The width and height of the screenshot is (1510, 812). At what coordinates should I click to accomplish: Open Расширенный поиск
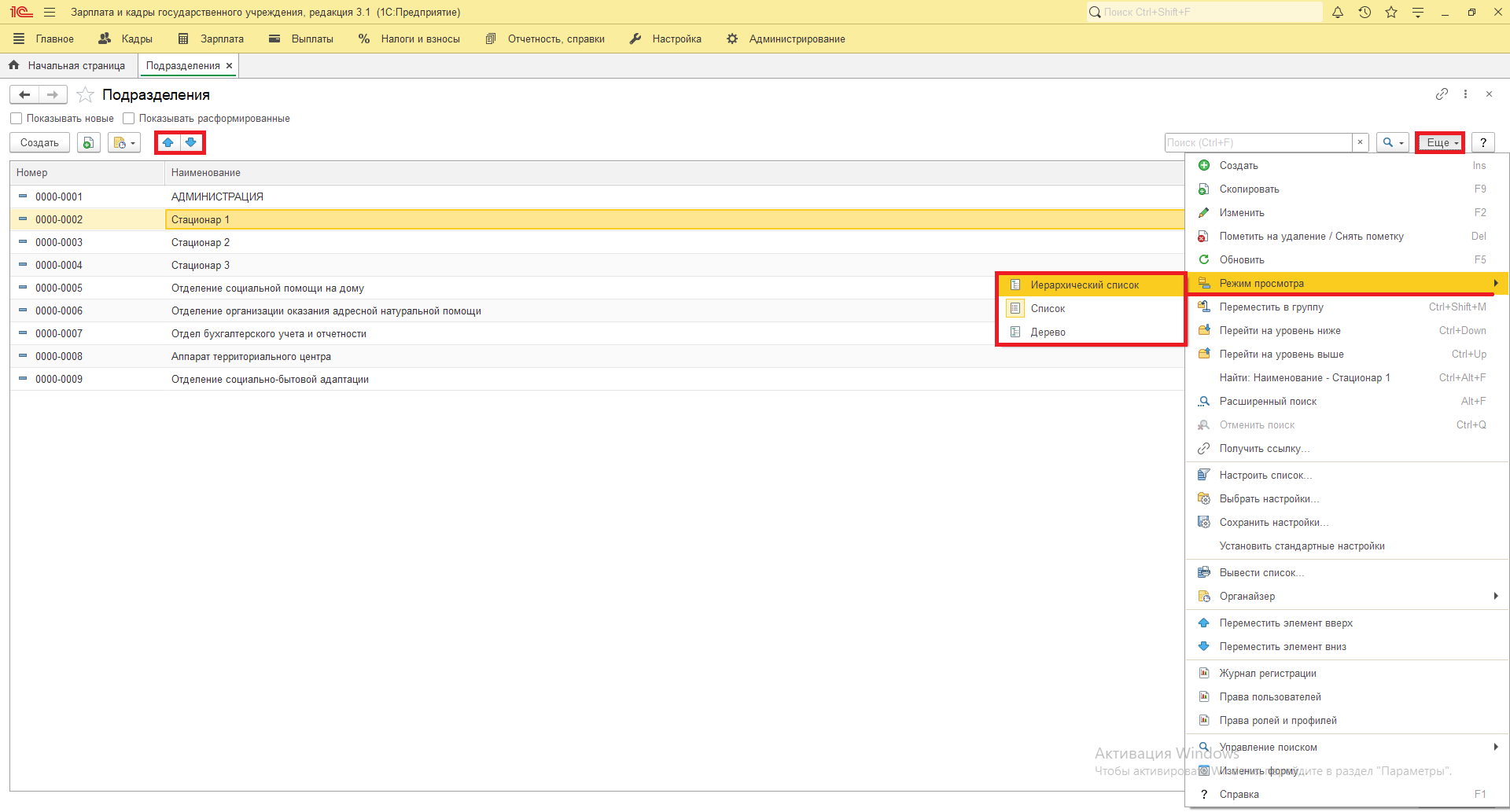[x=1346, y=402]
